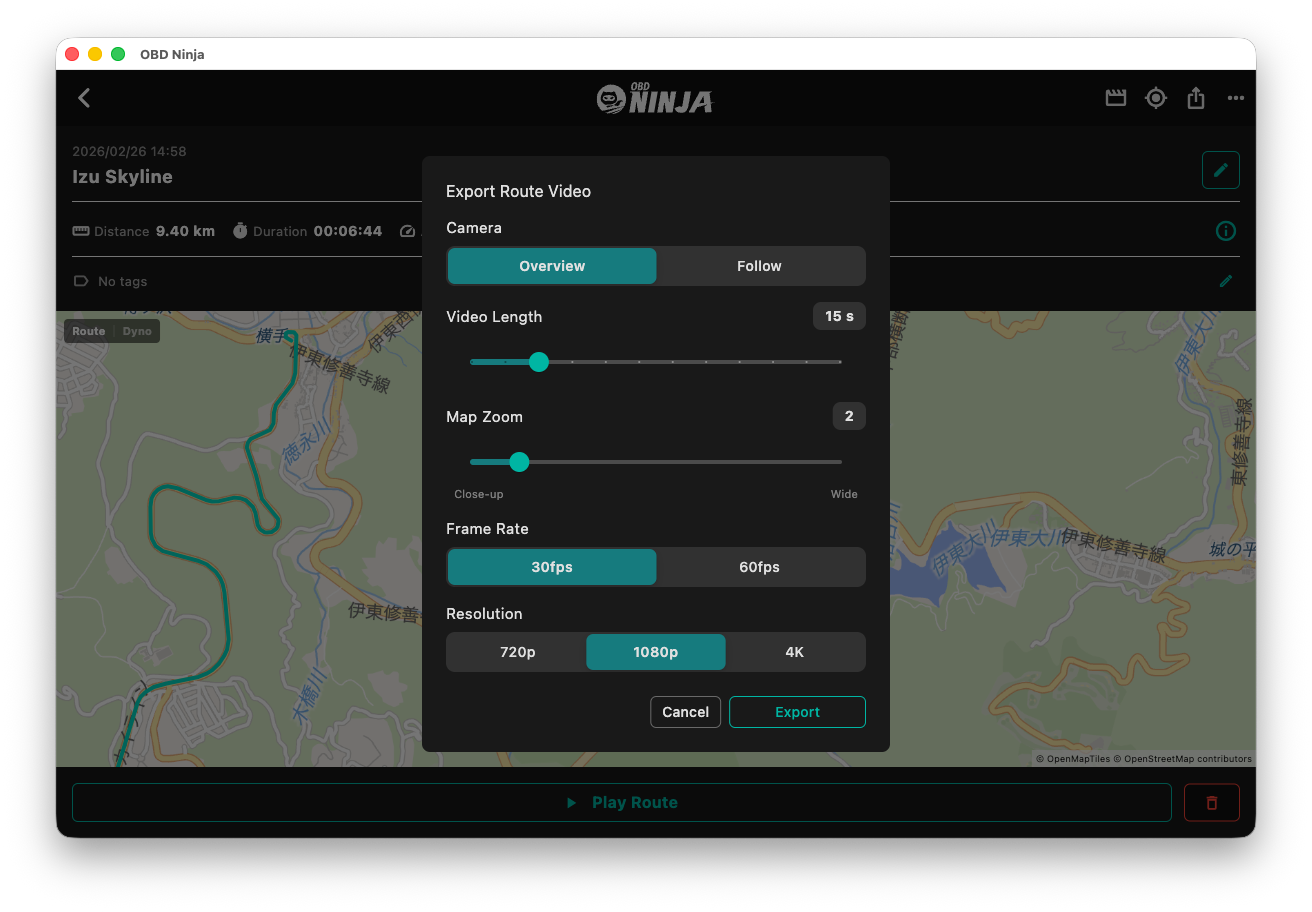Click the Map Zoom value 2
The width and height of the screenshot is (1312, 912).
(x=849, y=416)
